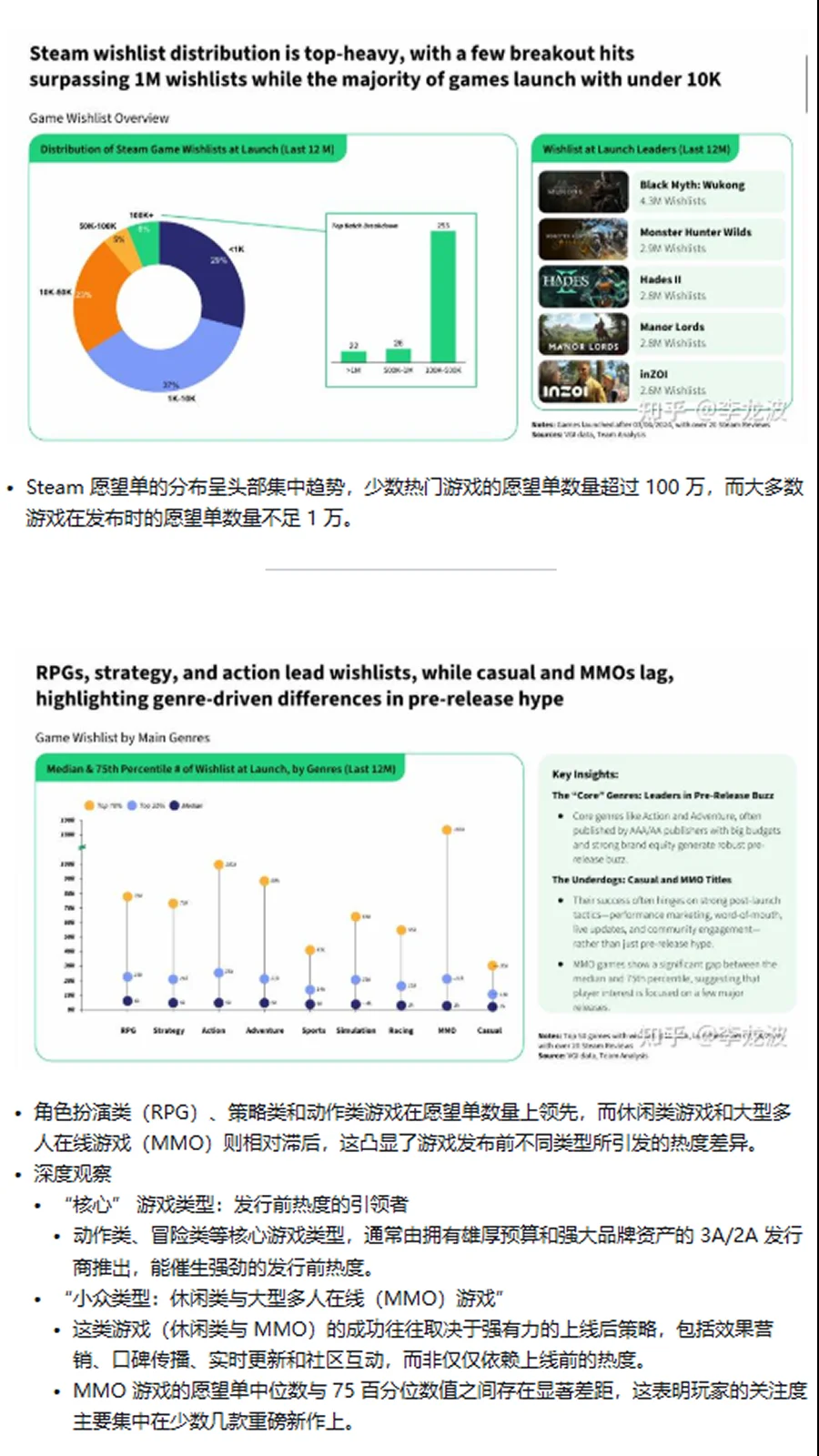
Task: Click the '"小众类型：休闲类与大型多人在线' line
Action: [283, 1299]
